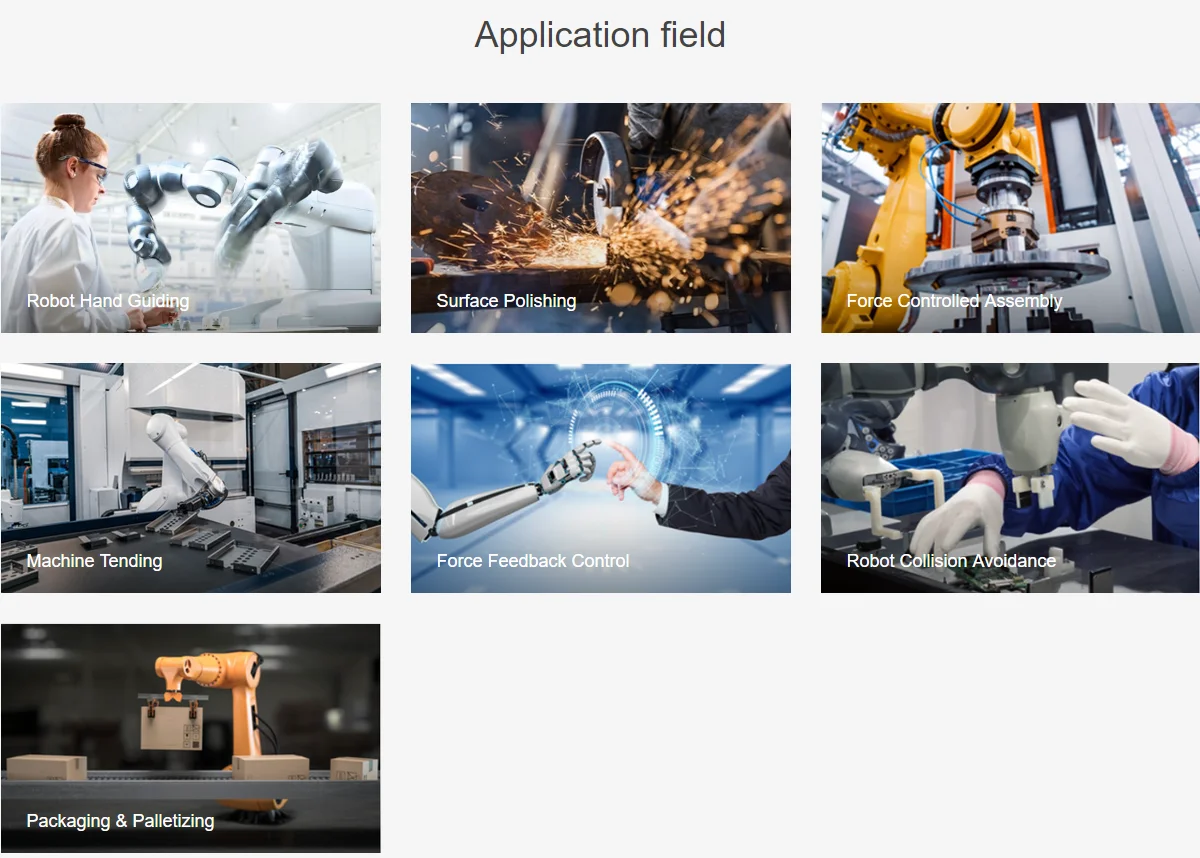1200x858 pixels.
Task: Click the 'Packaging & Palletizing' caption text
Action: click(x=120, y=821)
